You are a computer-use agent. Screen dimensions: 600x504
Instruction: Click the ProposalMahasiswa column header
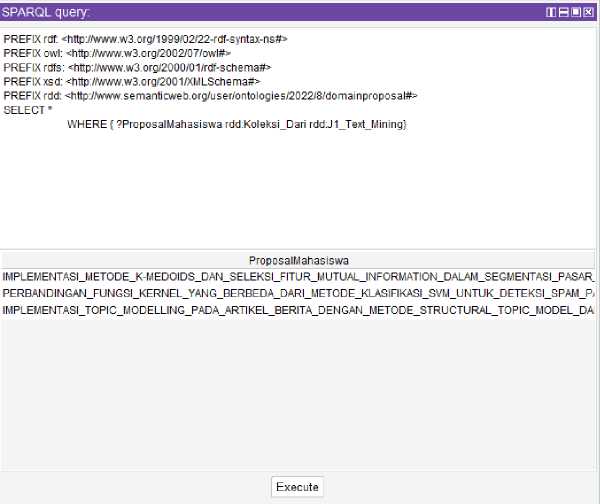point(298,259)
